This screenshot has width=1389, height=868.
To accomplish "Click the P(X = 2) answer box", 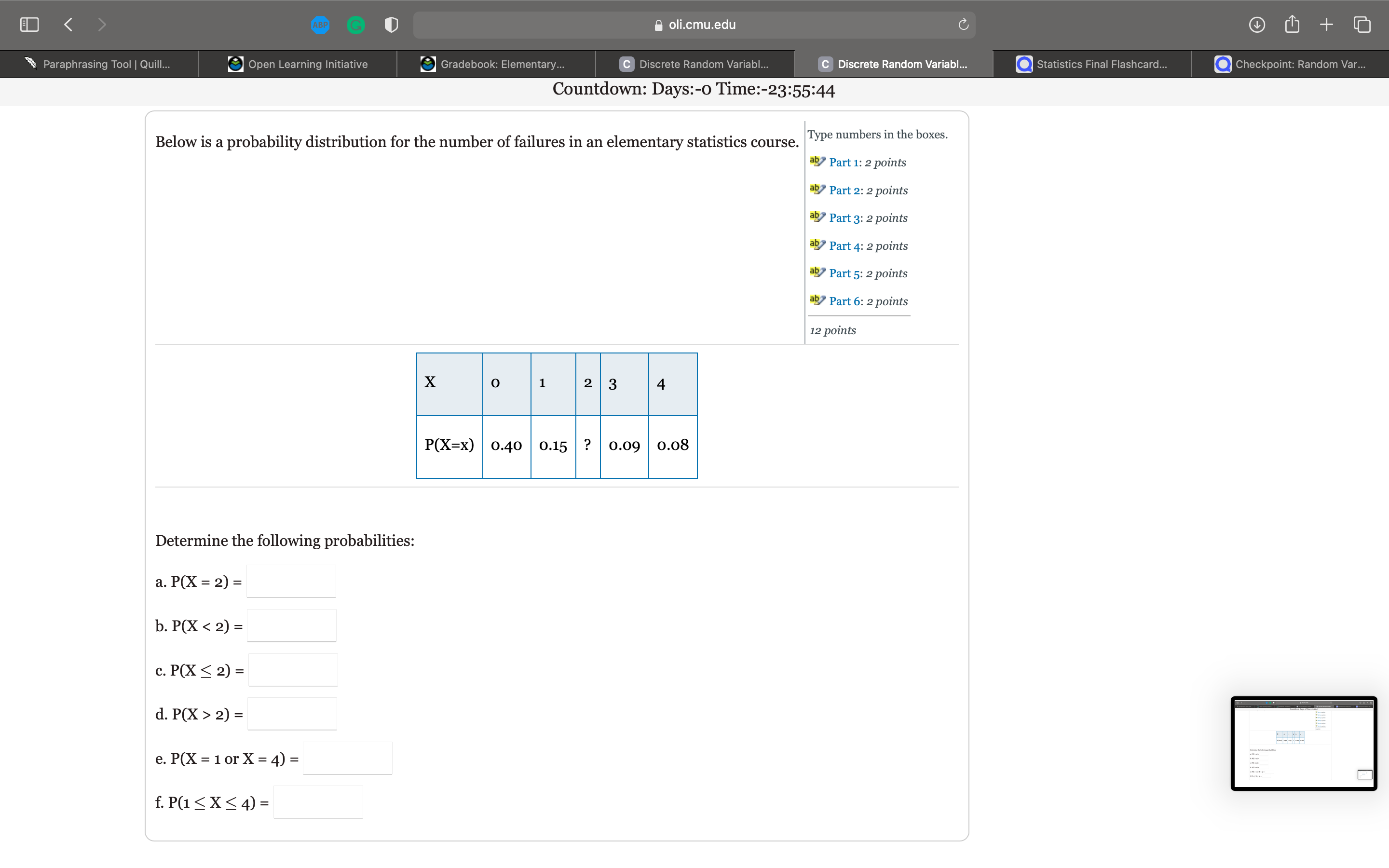I will 292,582.
